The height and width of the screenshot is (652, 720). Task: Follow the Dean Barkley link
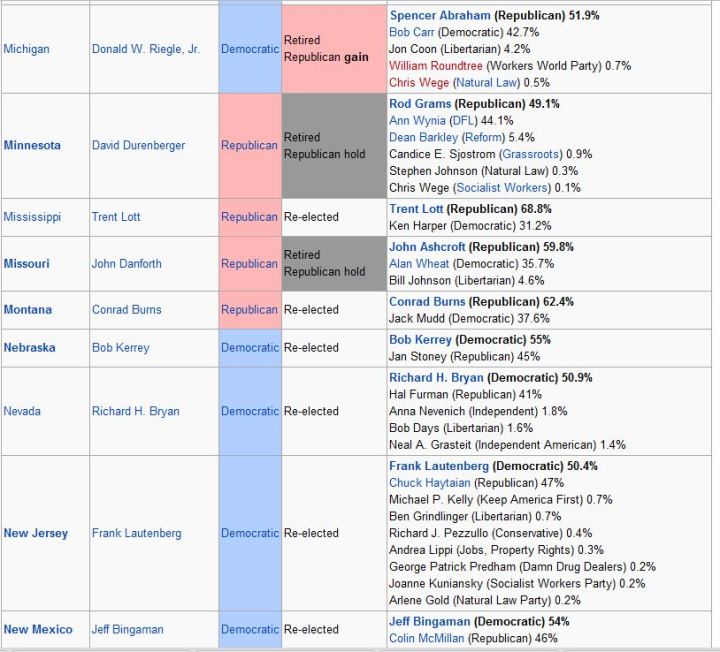coord(423,137)
